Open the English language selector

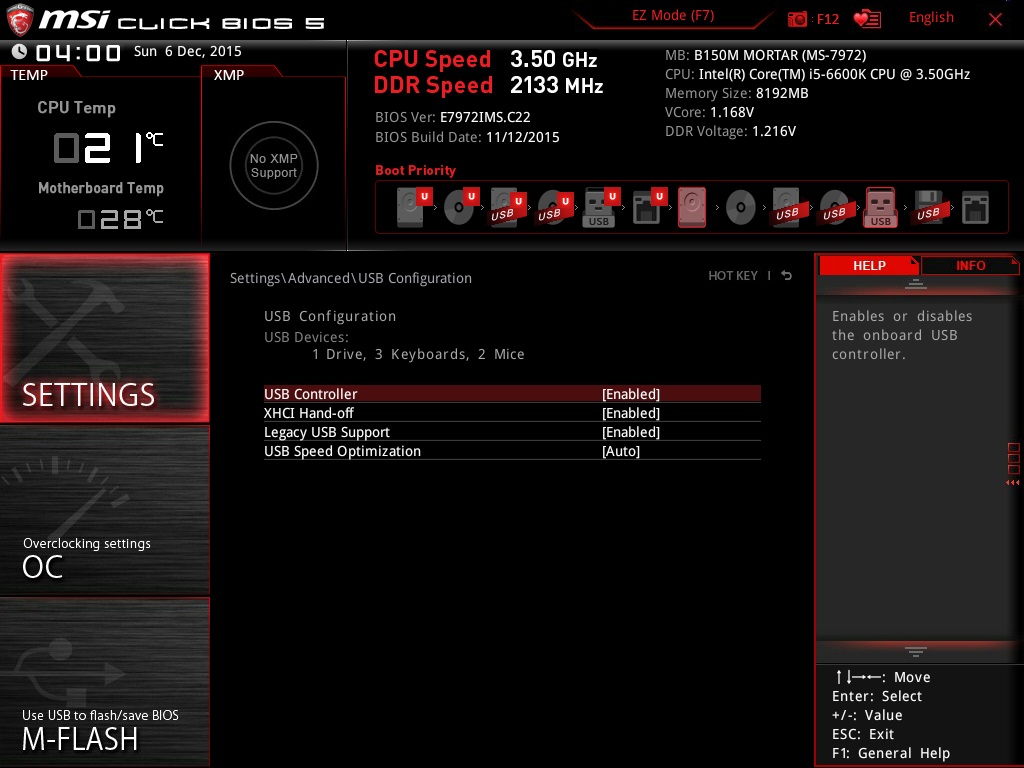(x=931, y=18)
